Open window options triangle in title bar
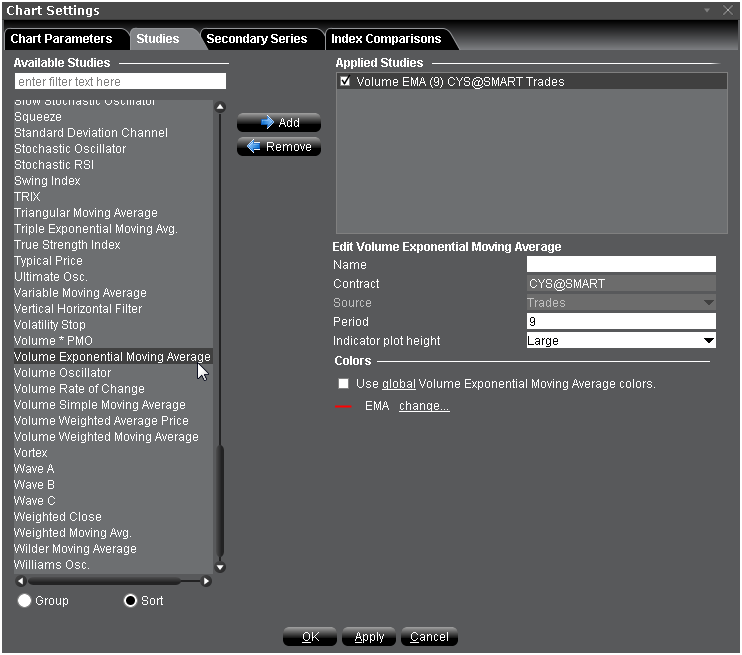 pos(707,10)
